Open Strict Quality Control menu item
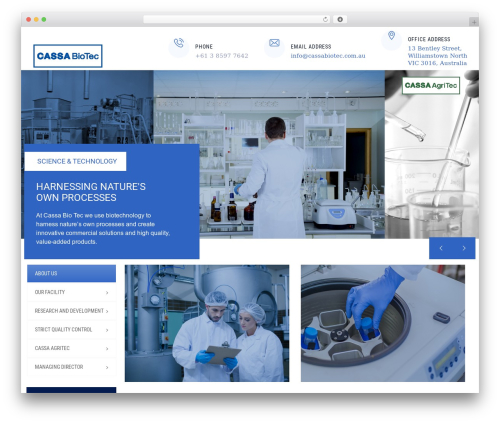 click(71, 329)
